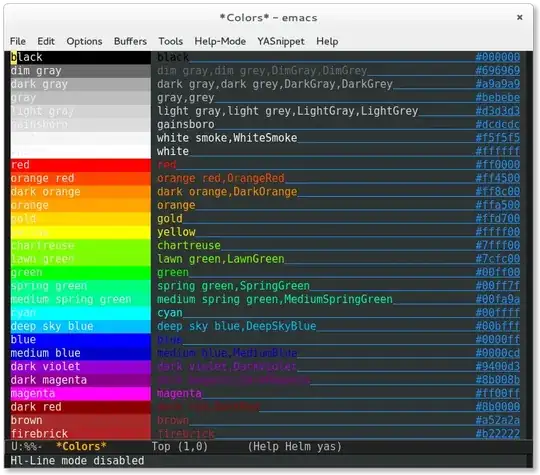Click the text 'spring green,SpringGreen'

point(233,286)
